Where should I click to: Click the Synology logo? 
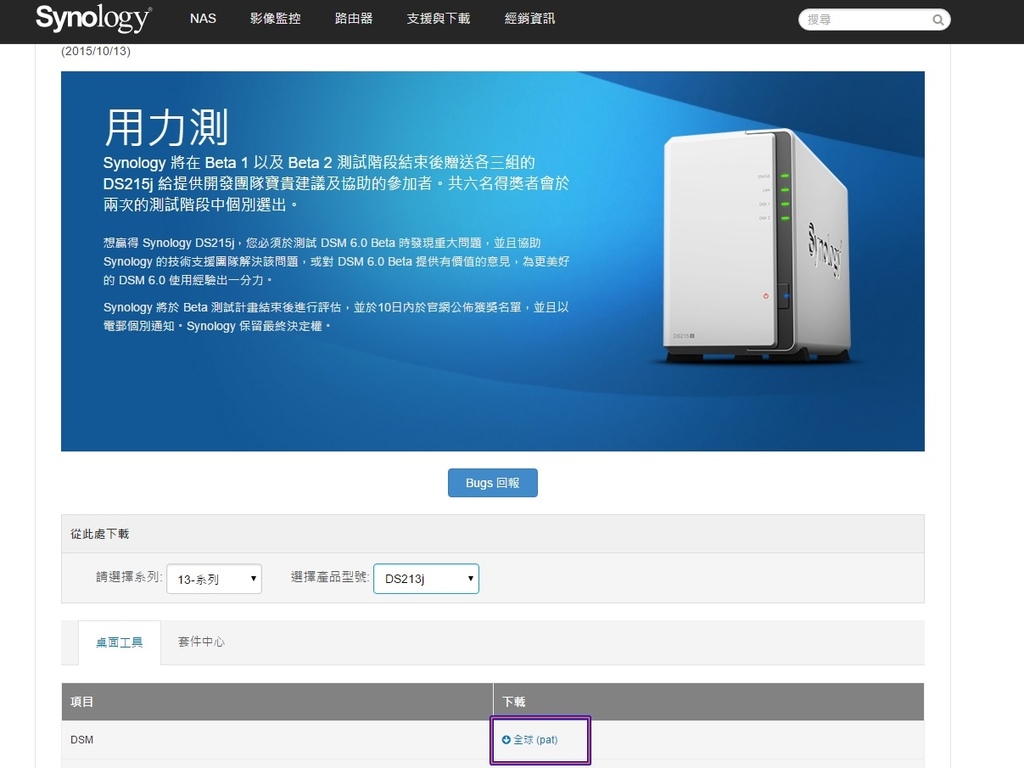point(93,18)
